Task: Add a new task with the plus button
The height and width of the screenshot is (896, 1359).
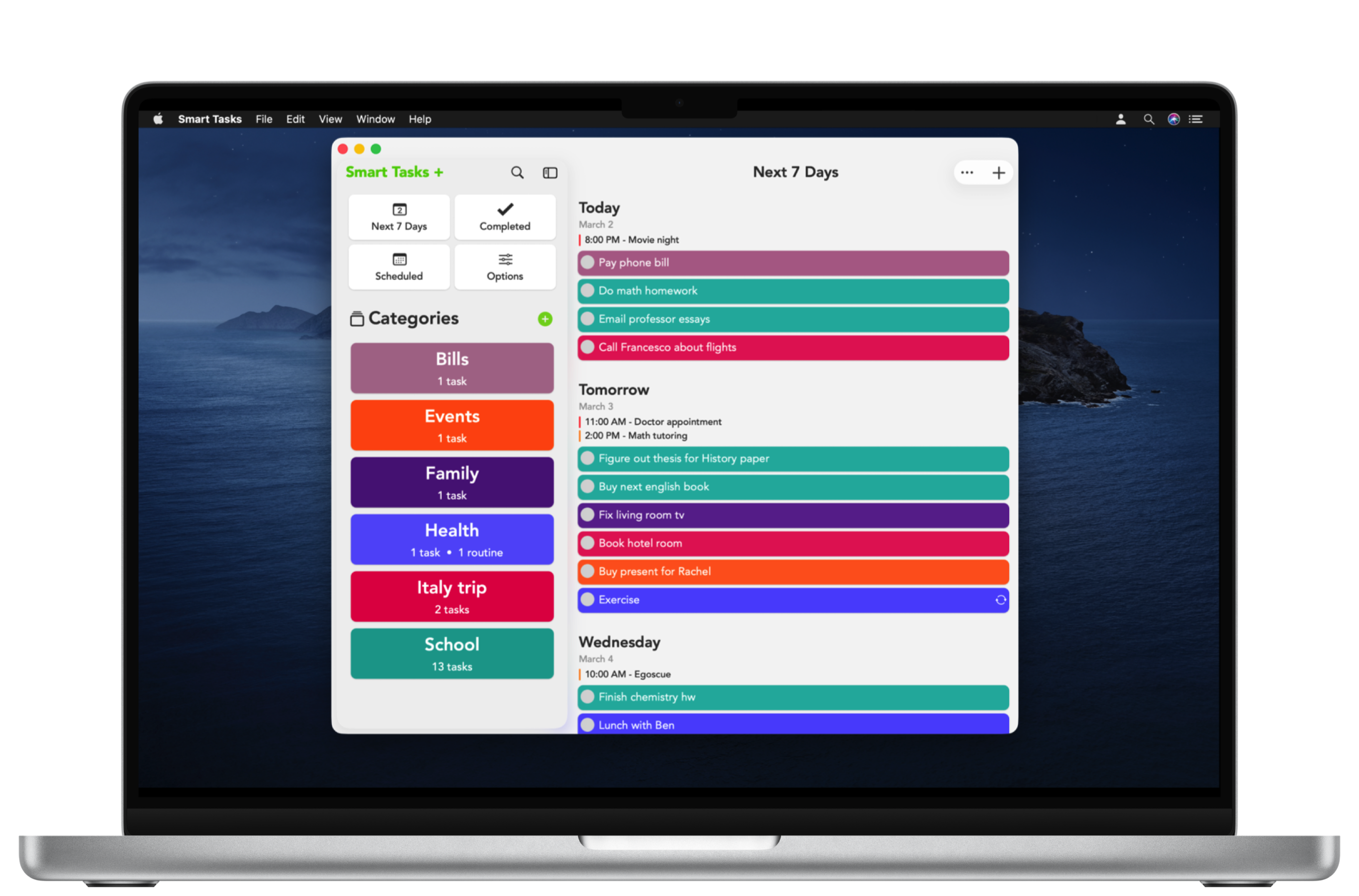Action: (x=998, y=173)
